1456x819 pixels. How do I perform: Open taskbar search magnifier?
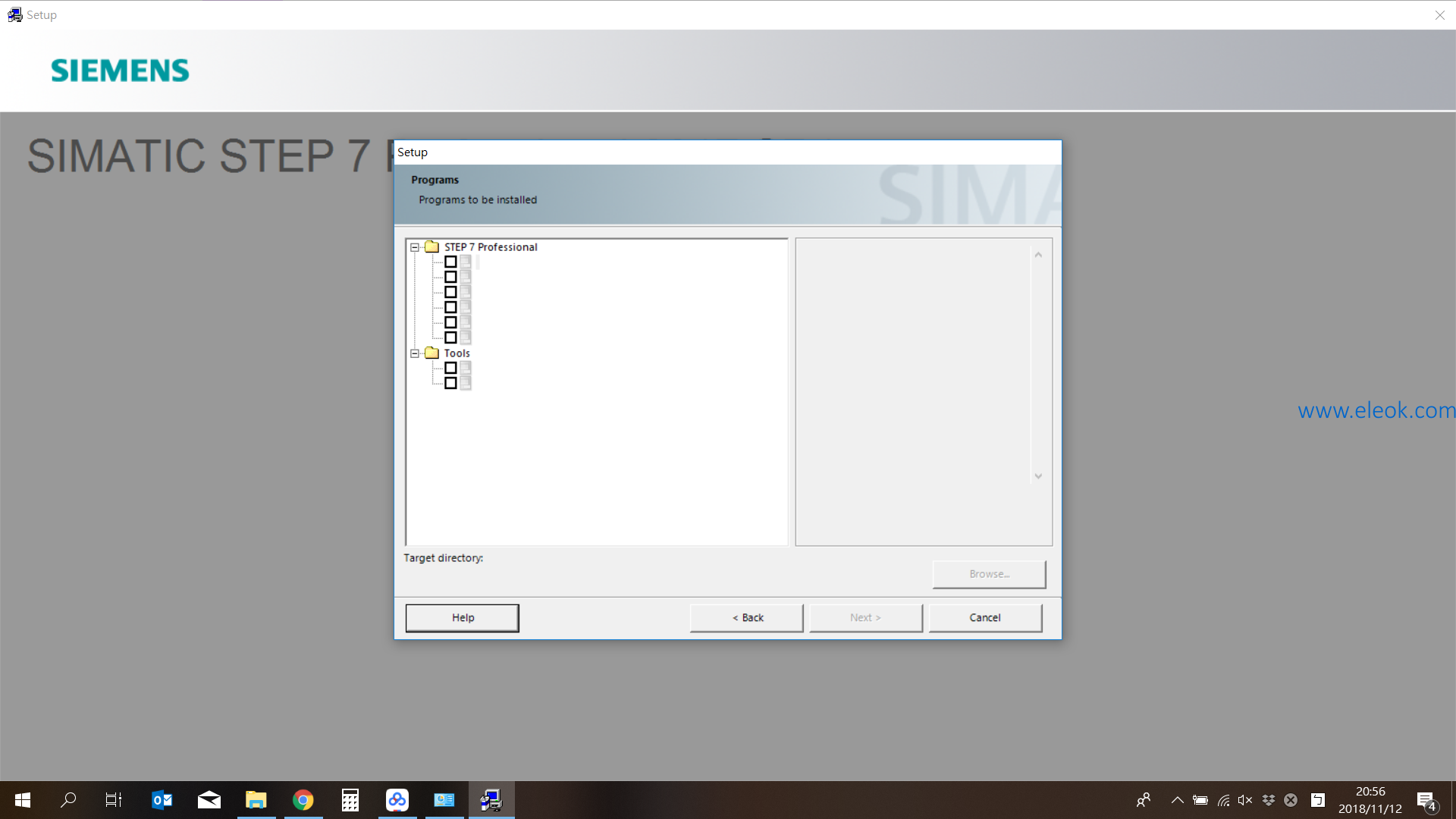click(68, 800)
